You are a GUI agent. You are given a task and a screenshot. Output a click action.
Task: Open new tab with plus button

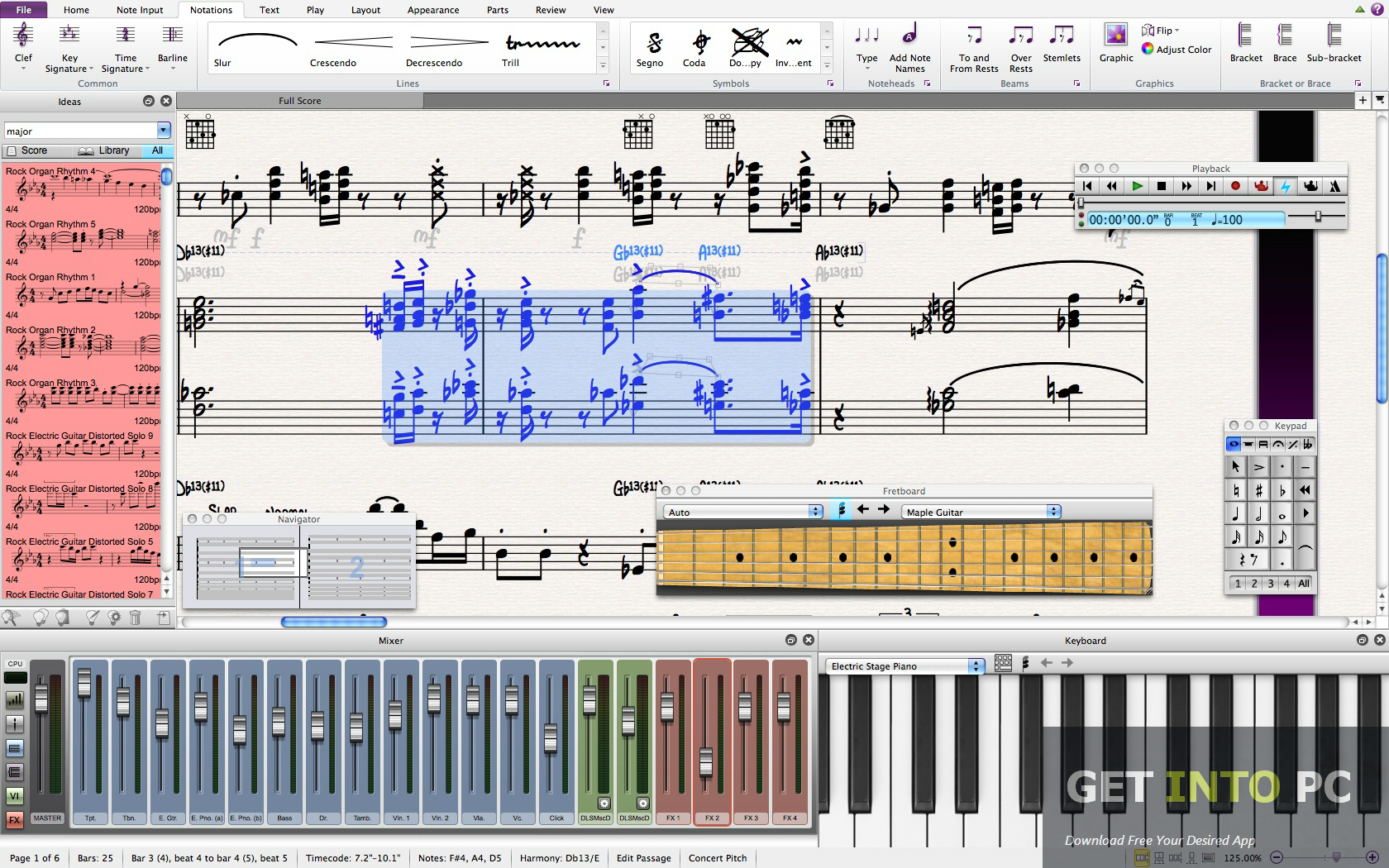pyautogui.click(x=1363, y=100)
